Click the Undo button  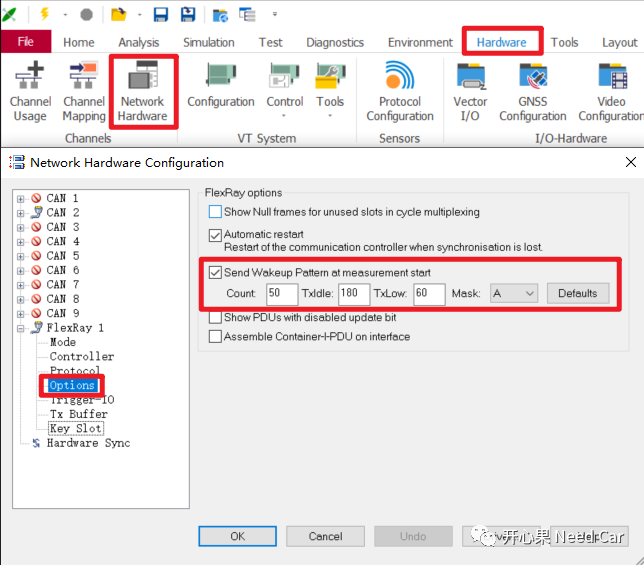(413, 536)
